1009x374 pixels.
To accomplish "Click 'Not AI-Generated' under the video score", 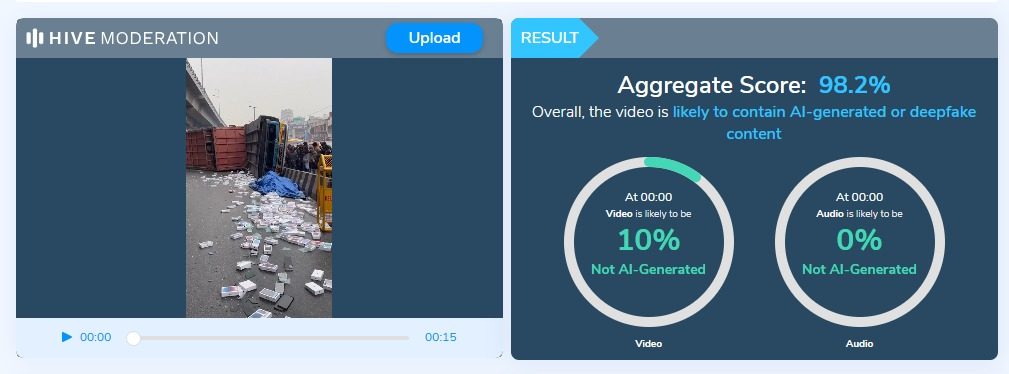I will (649, 269).
